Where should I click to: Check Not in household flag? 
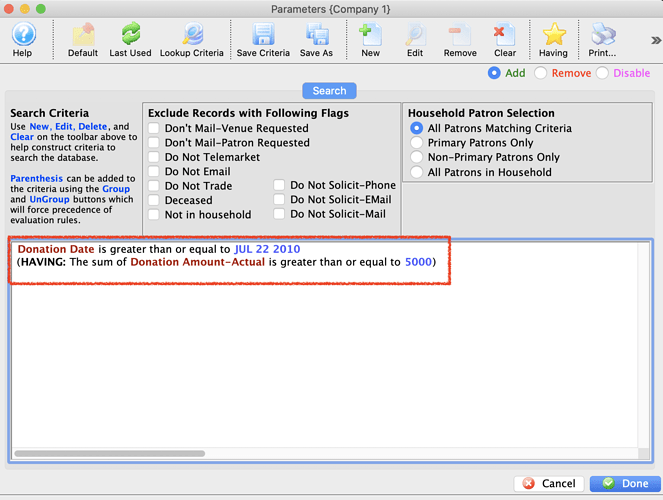(x=154, y=214)
